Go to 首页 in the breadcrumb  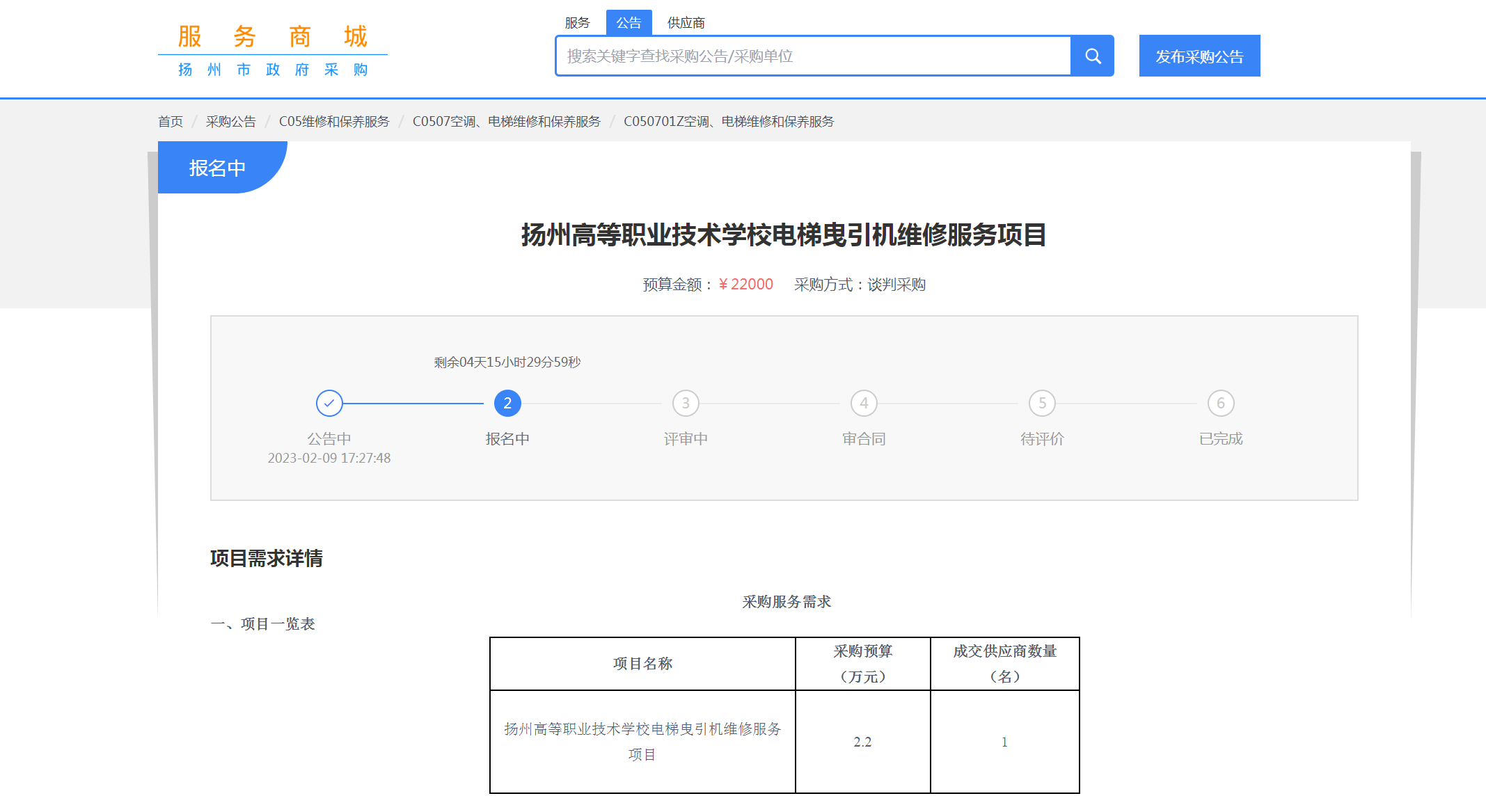171,122
